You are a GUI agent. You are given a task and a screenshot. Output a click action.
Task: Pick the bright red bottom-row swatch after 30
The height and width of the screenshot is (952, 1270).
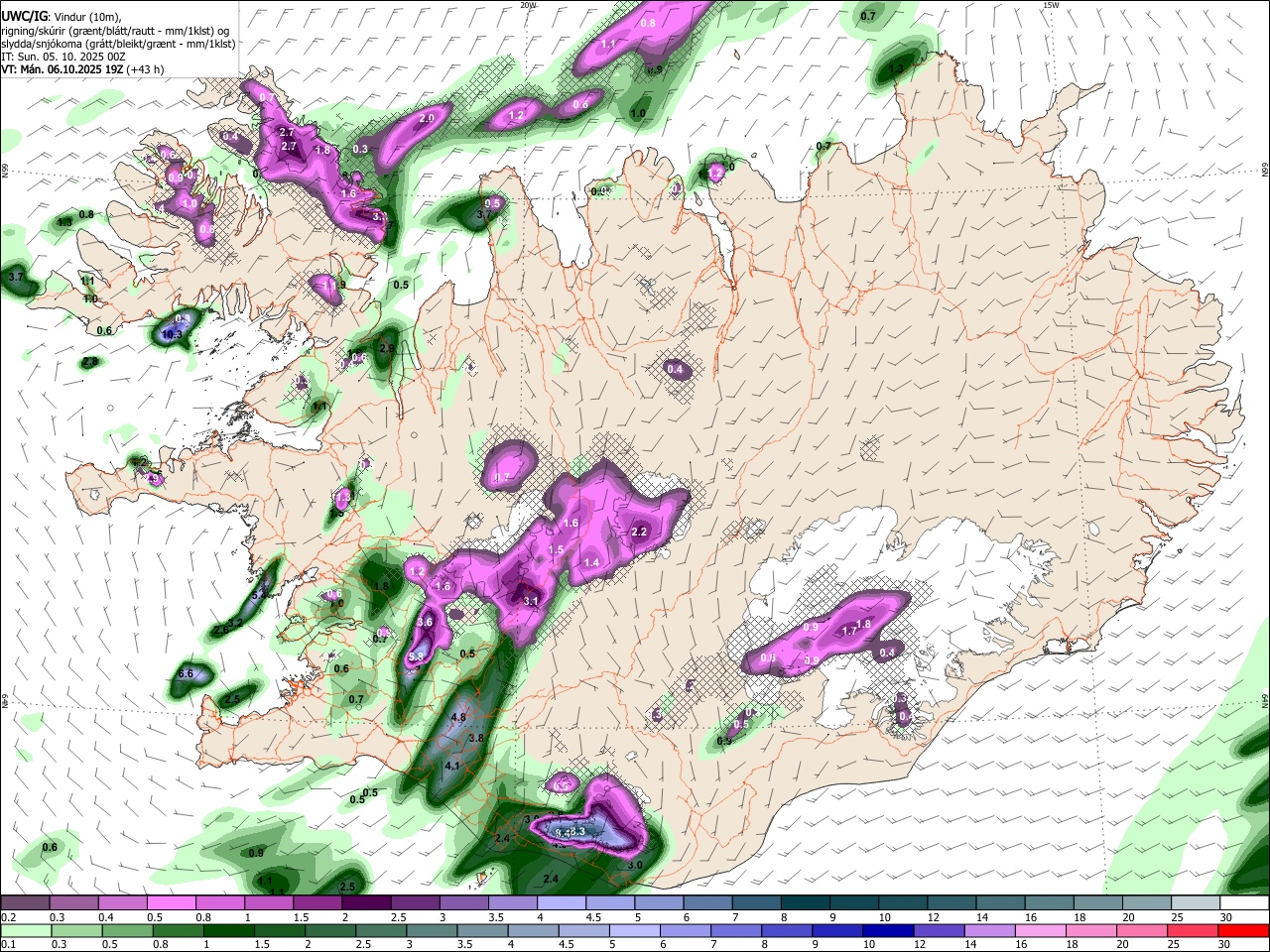pyautogui.click(x=1242, y=930)
